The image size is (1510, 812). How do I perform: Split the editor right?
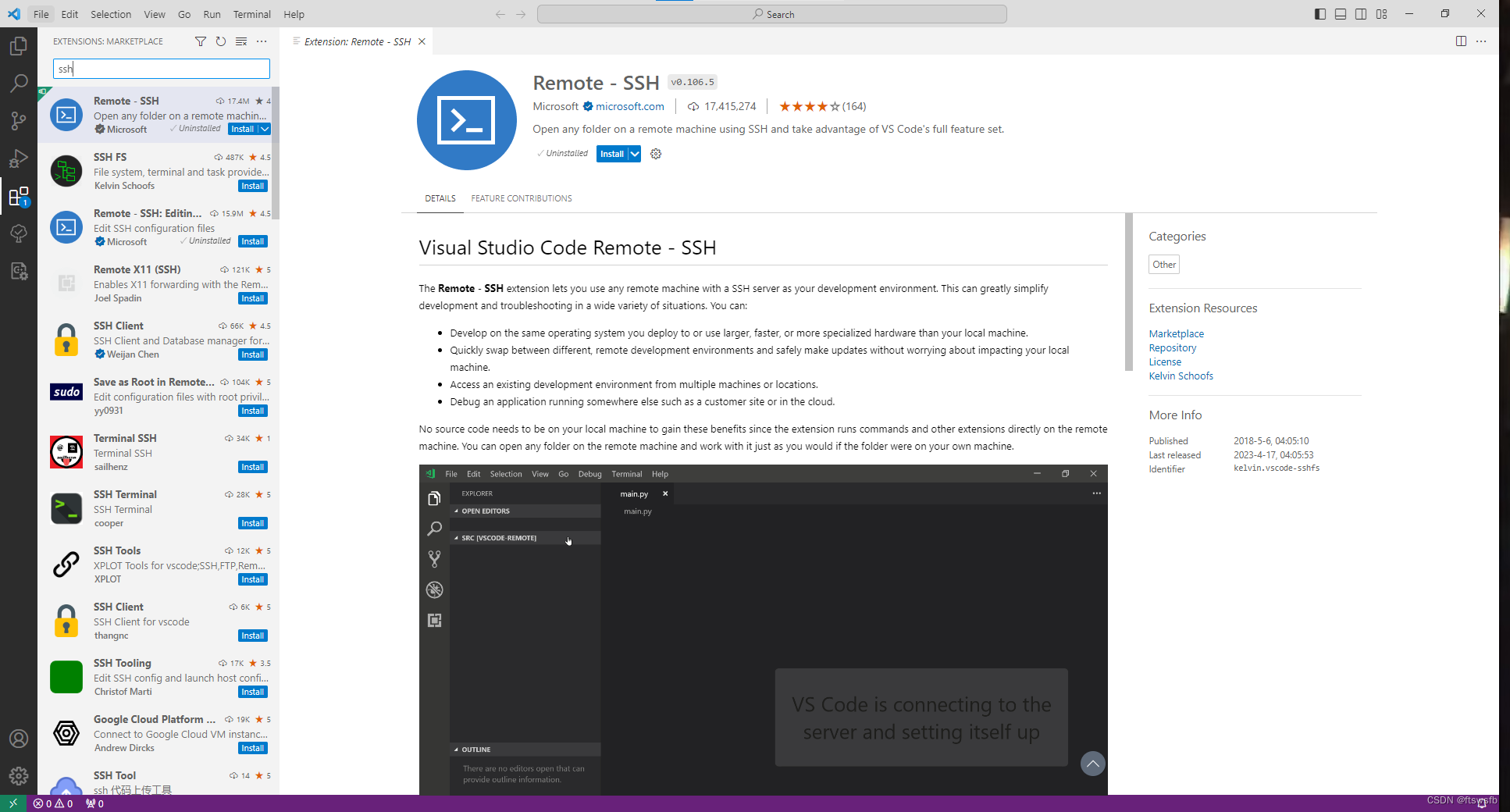[x=1461, y=41]
